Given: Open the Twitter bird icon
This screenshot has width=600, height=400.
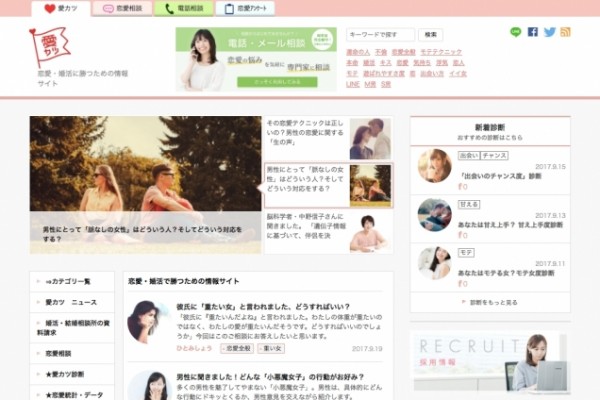Looking at the screenshot, I should [x=549, y=32].
